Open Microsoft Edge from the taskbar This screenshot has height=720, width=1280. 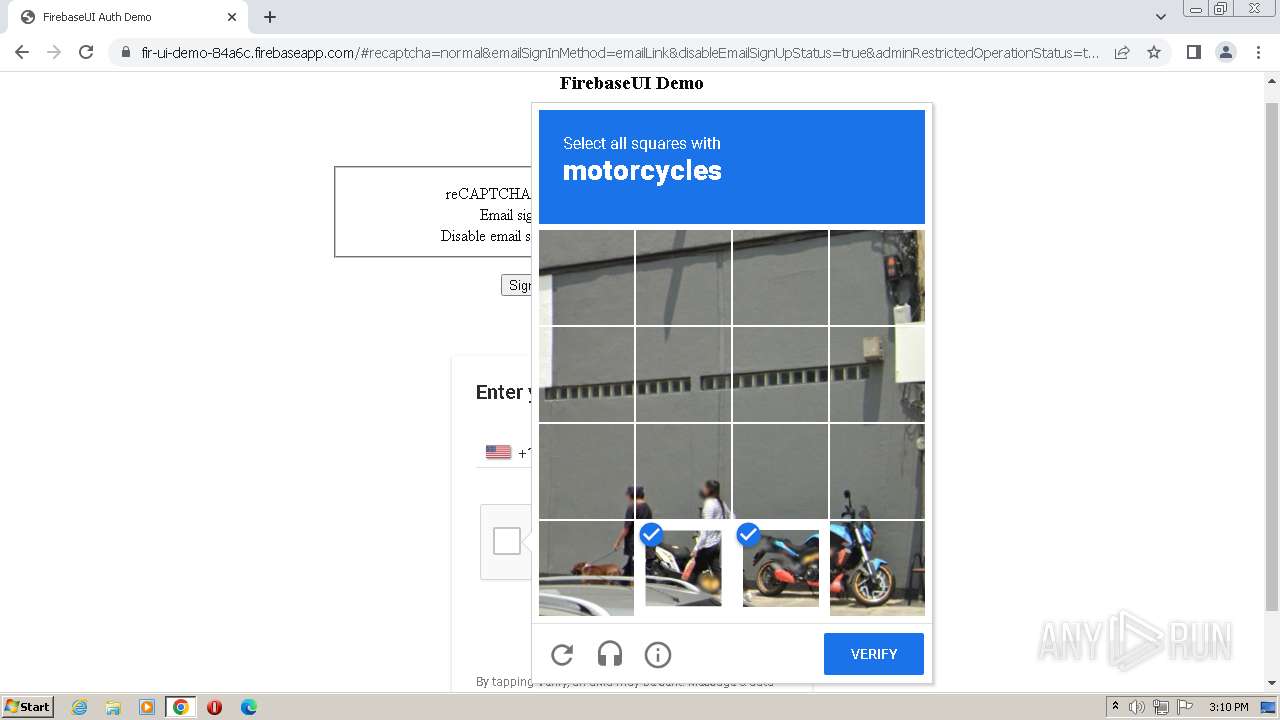click(249, 707)
